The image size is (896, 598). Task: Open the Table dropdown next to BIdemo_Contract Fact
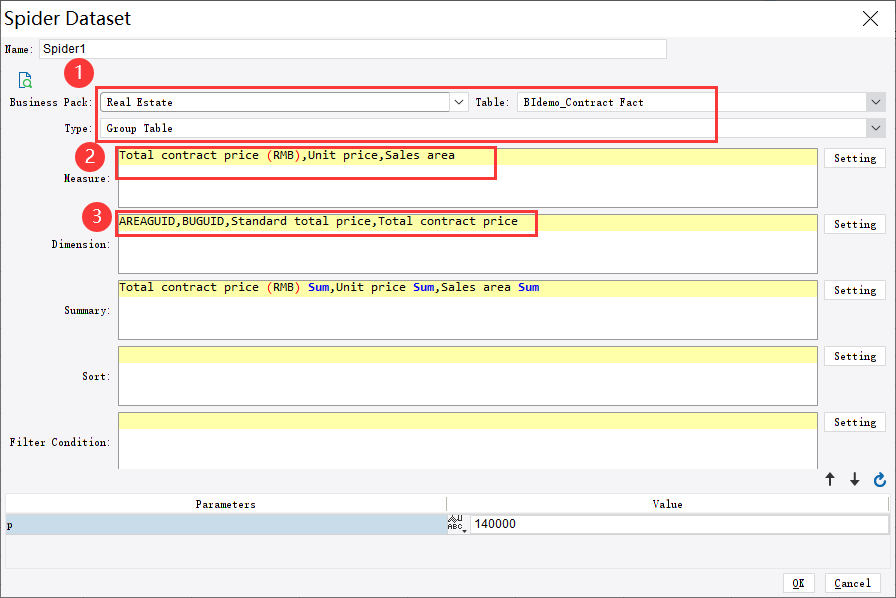click(877, 101)
